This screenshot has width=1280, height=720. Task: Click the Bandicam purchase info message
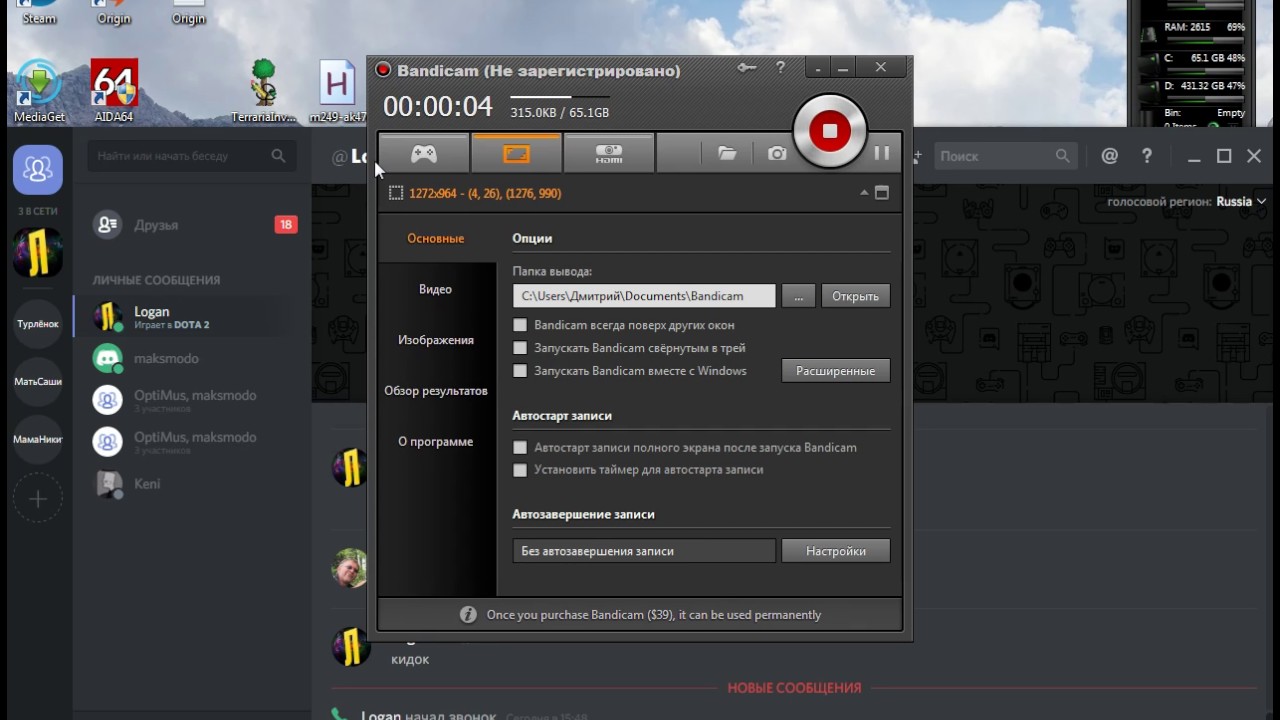coord(654,615)
